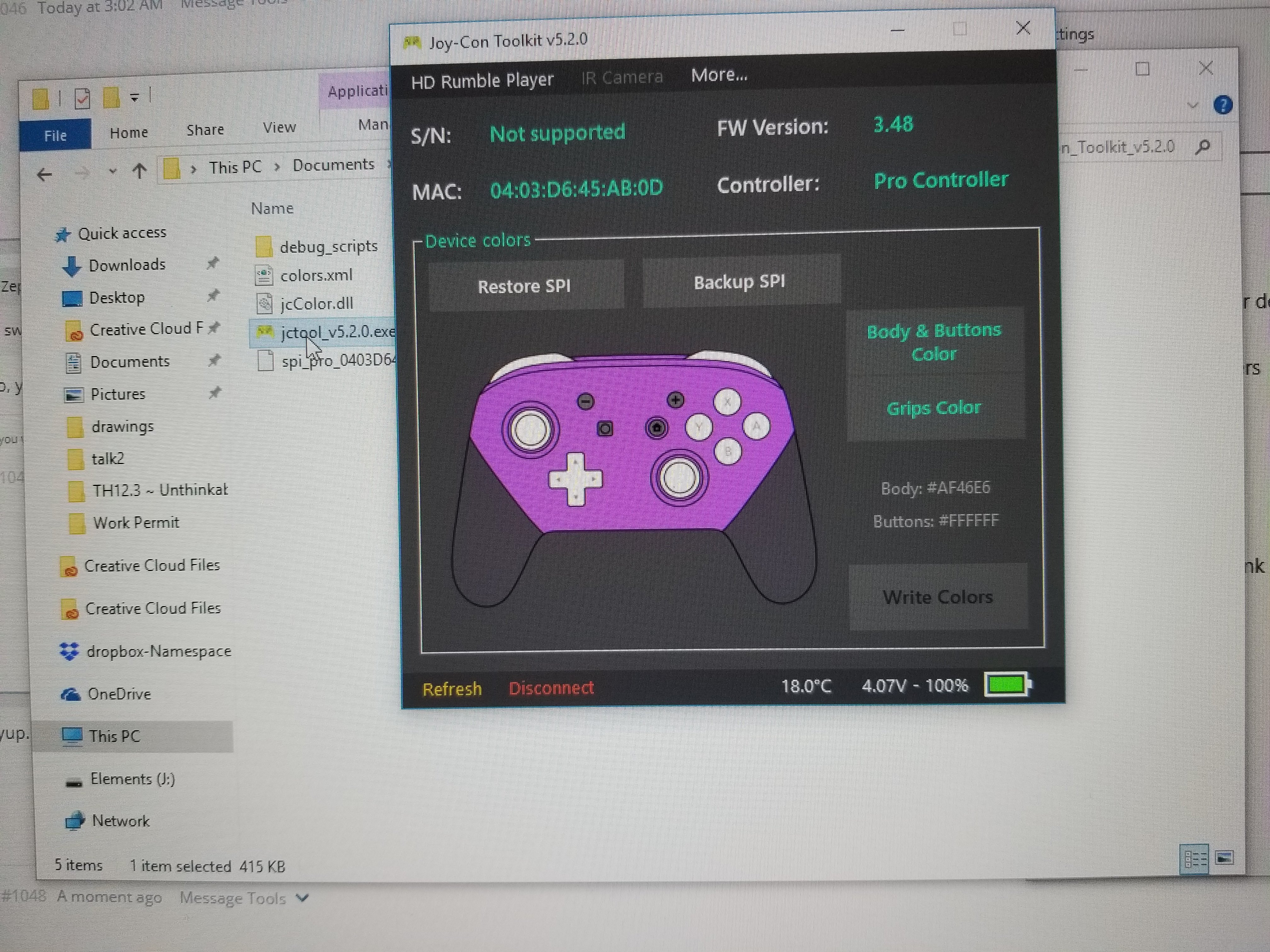Sort files by the Name column header
The height and width of the screenshot is (952, 1270).
(x=272, y=208)
